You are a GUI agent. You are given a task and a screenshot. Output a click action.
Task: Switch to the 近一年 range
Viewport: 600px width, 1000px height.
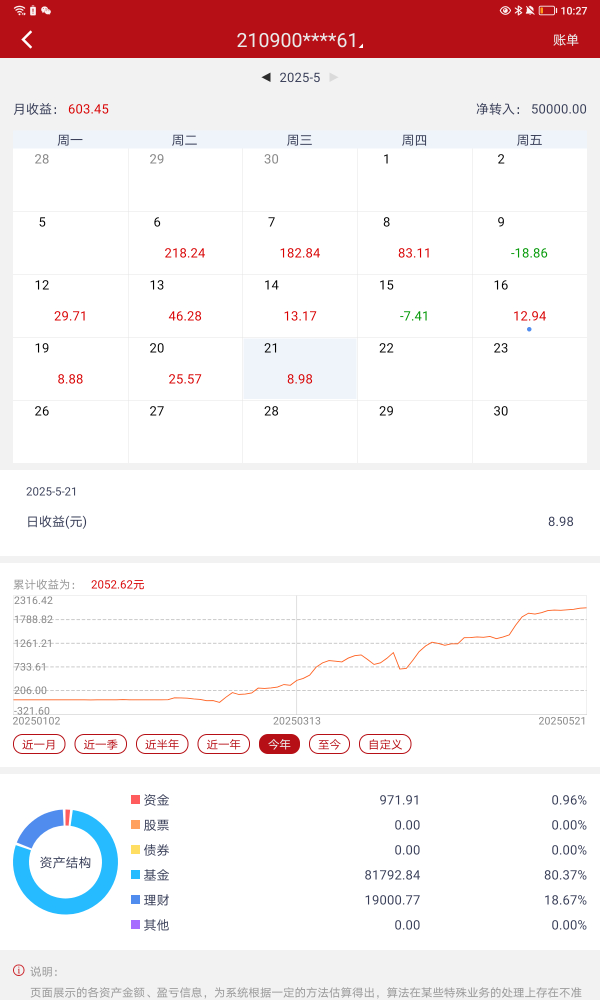223,744
